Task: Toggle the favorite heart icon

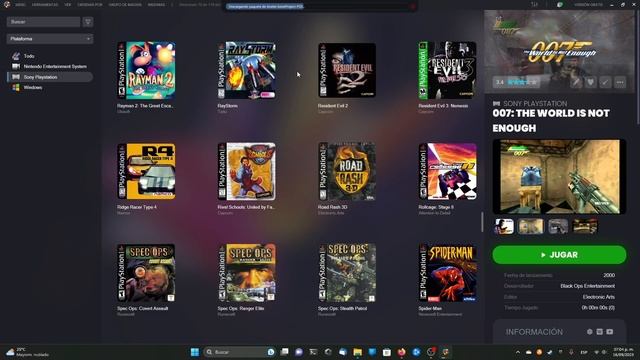Action: click(590, 82)
